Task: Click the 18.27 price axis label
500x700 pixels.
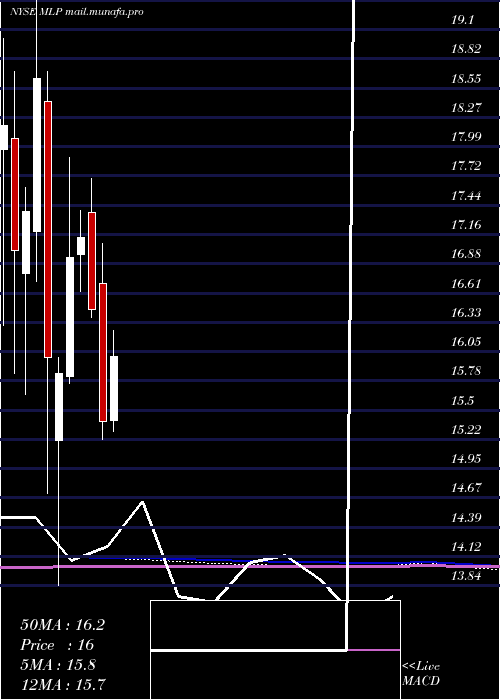Action: pos(467,108)
